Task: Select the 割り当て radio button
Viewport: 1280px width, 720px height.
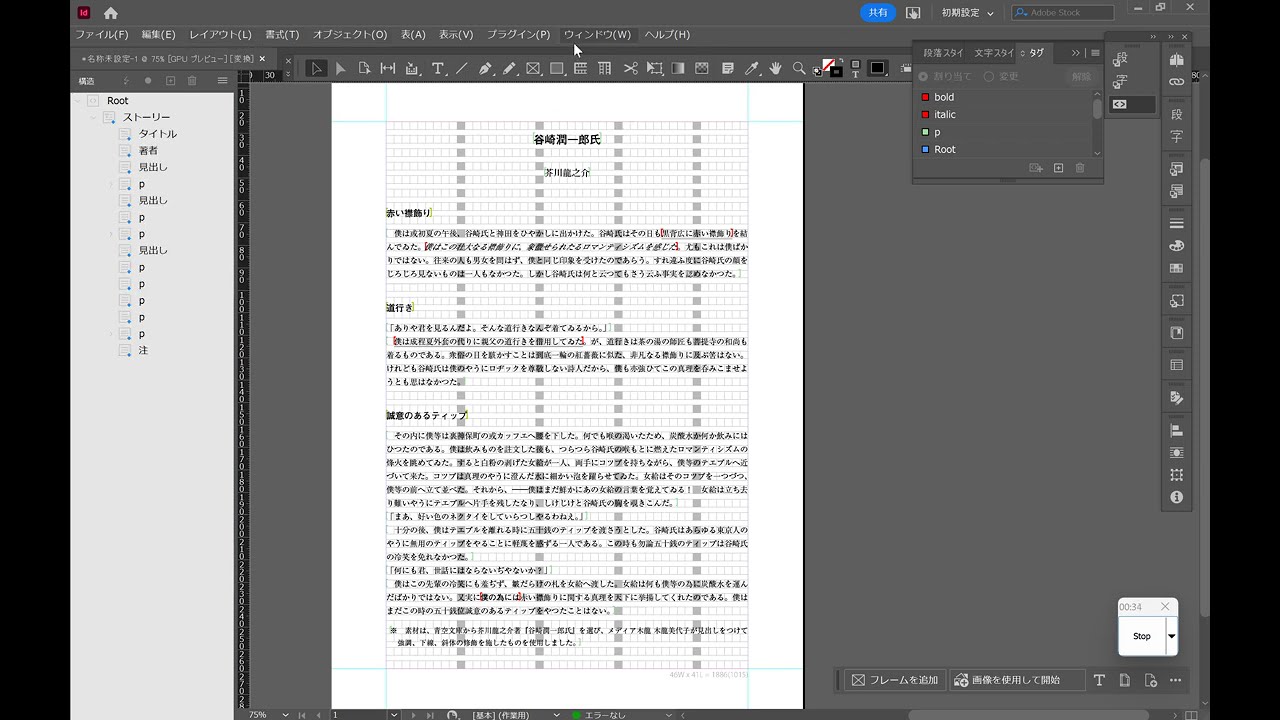Action: click(923, 76)
